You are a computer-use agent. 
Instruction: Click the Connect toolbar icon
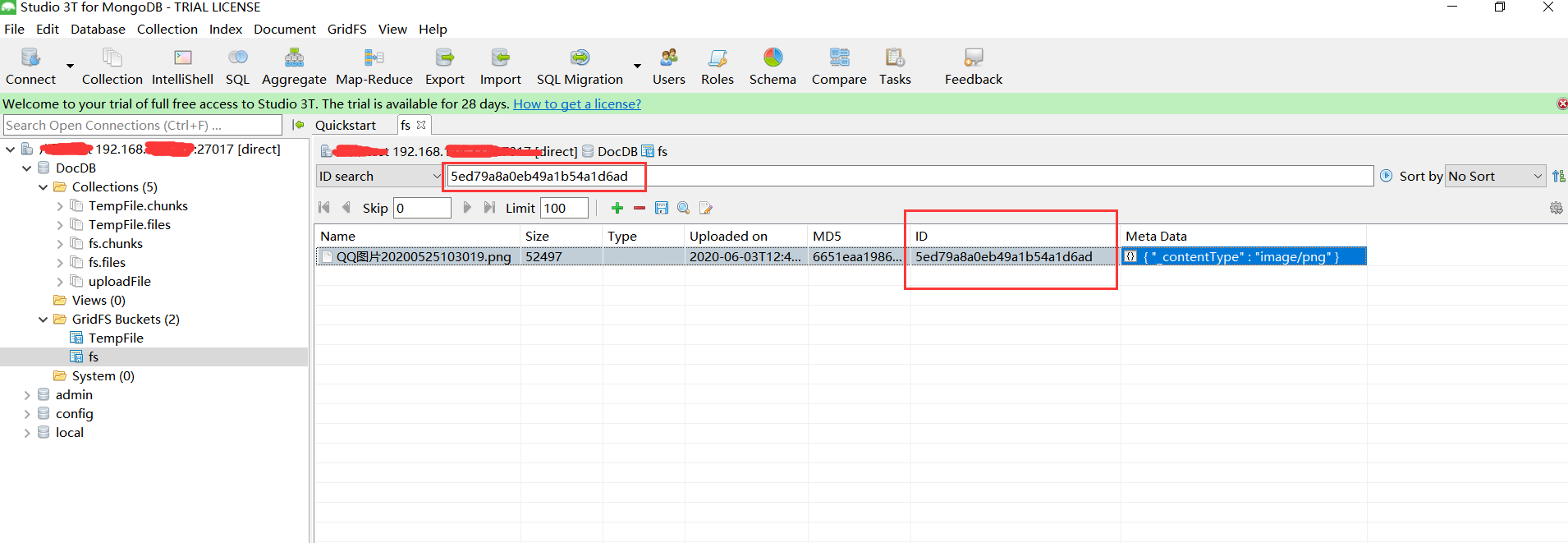(x=30, y=66)
